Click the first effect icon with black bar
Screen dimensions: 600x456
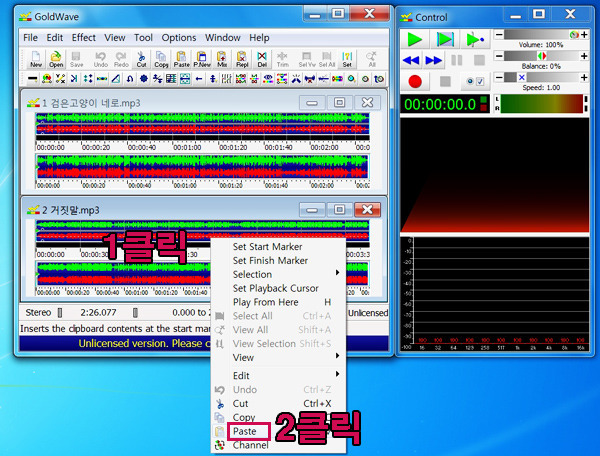pos(33,79)
